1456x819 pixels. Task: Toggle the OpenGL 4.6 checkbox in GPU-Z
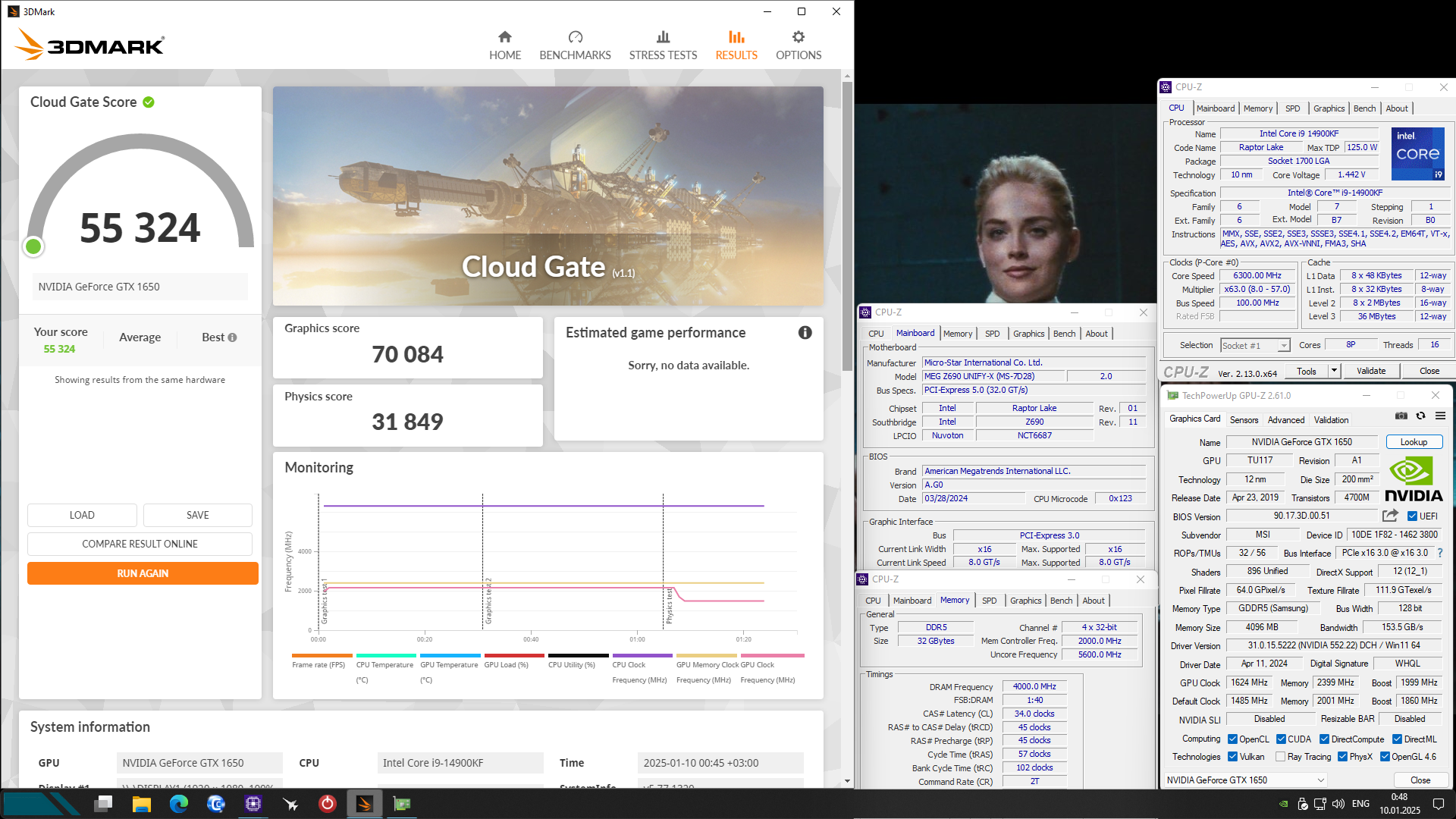1385,757
